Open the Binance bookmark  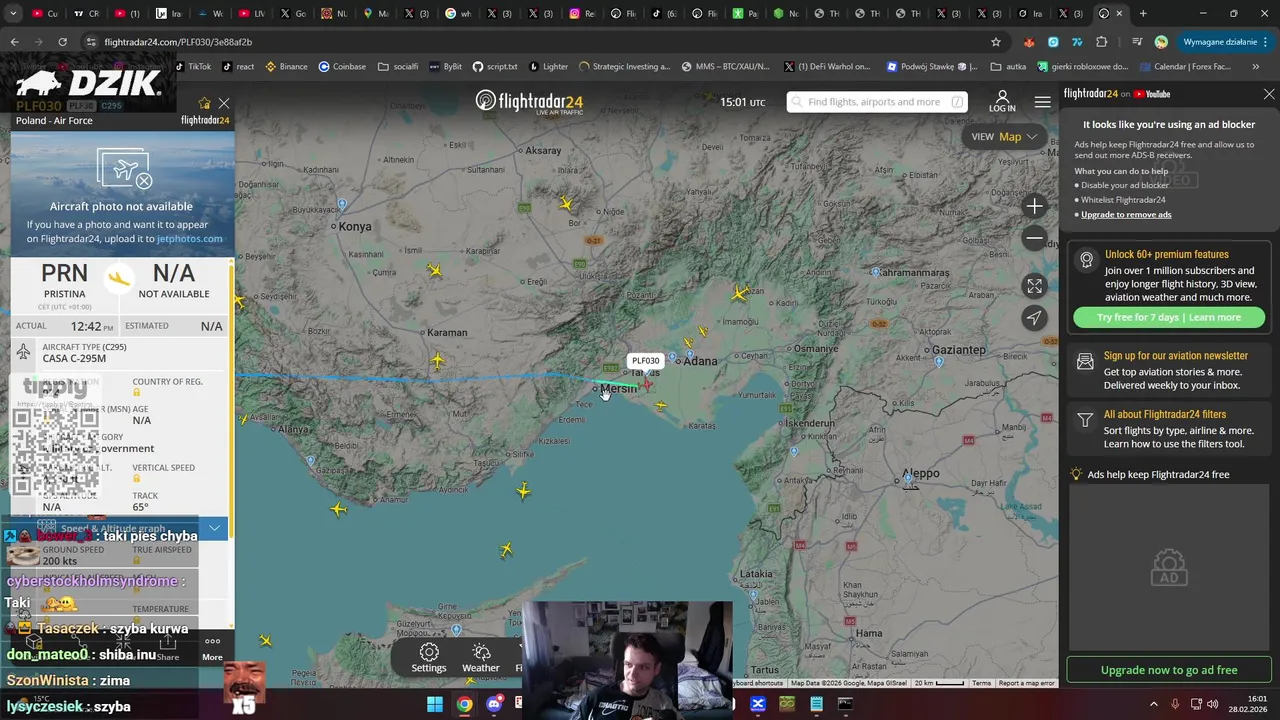point(286,67)
